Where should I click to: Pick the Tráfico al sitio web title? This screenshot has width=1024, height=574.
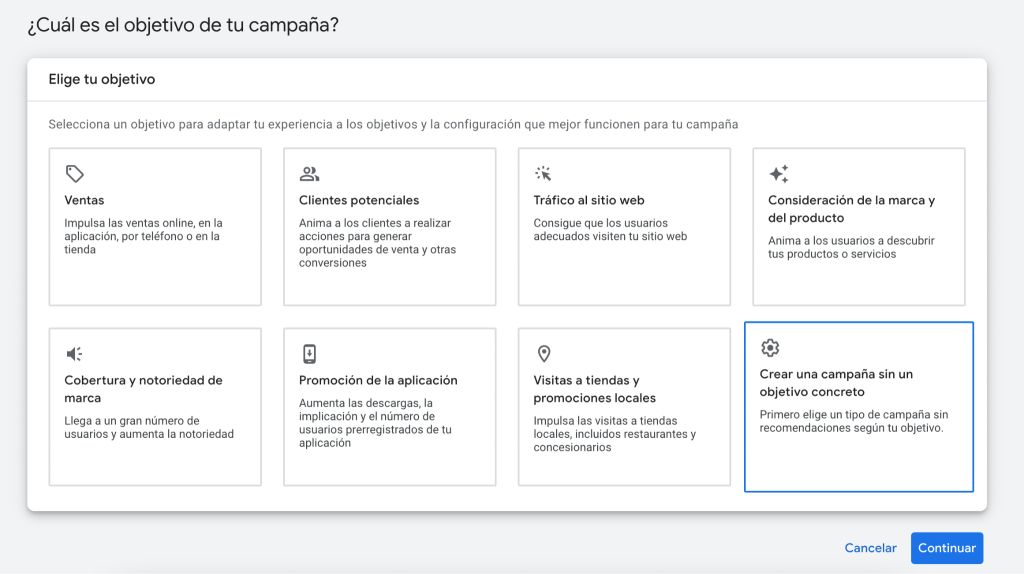click(588, 200)
